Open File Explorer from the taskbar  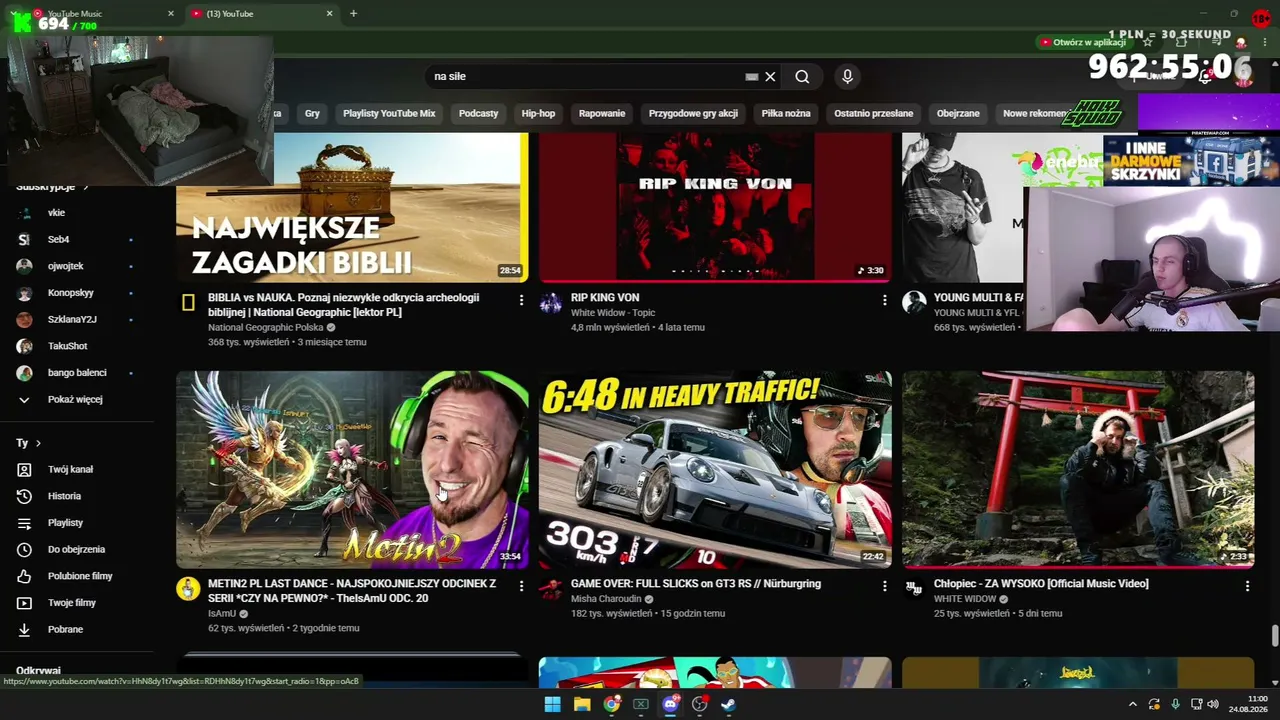[x=582, y=704]
